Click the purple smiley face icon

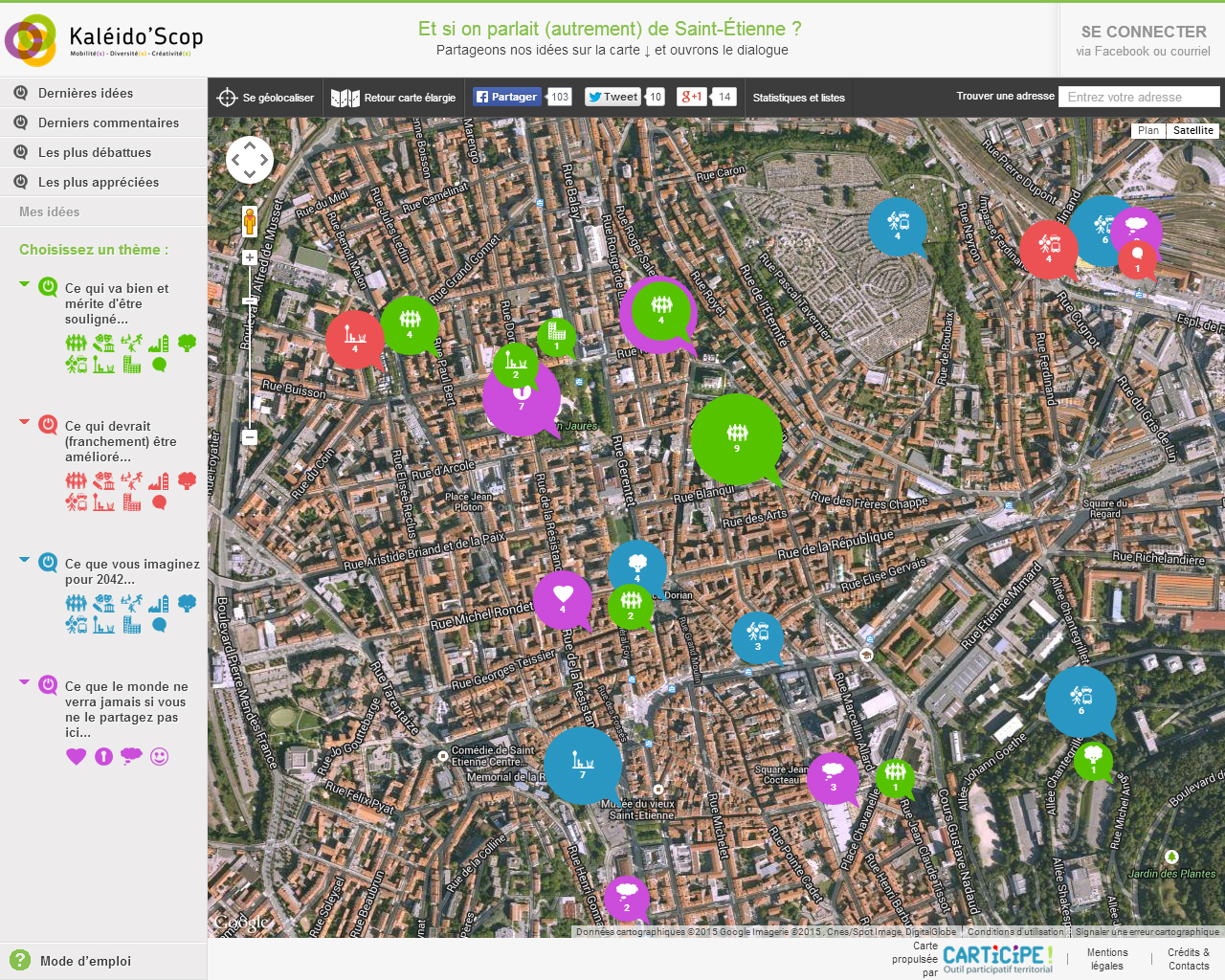[x=159, y=756]
